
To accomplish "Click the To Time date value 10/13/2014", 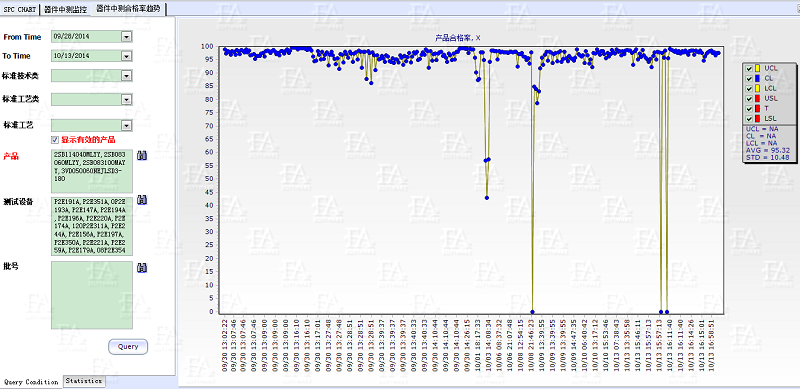I will [71, 56].
